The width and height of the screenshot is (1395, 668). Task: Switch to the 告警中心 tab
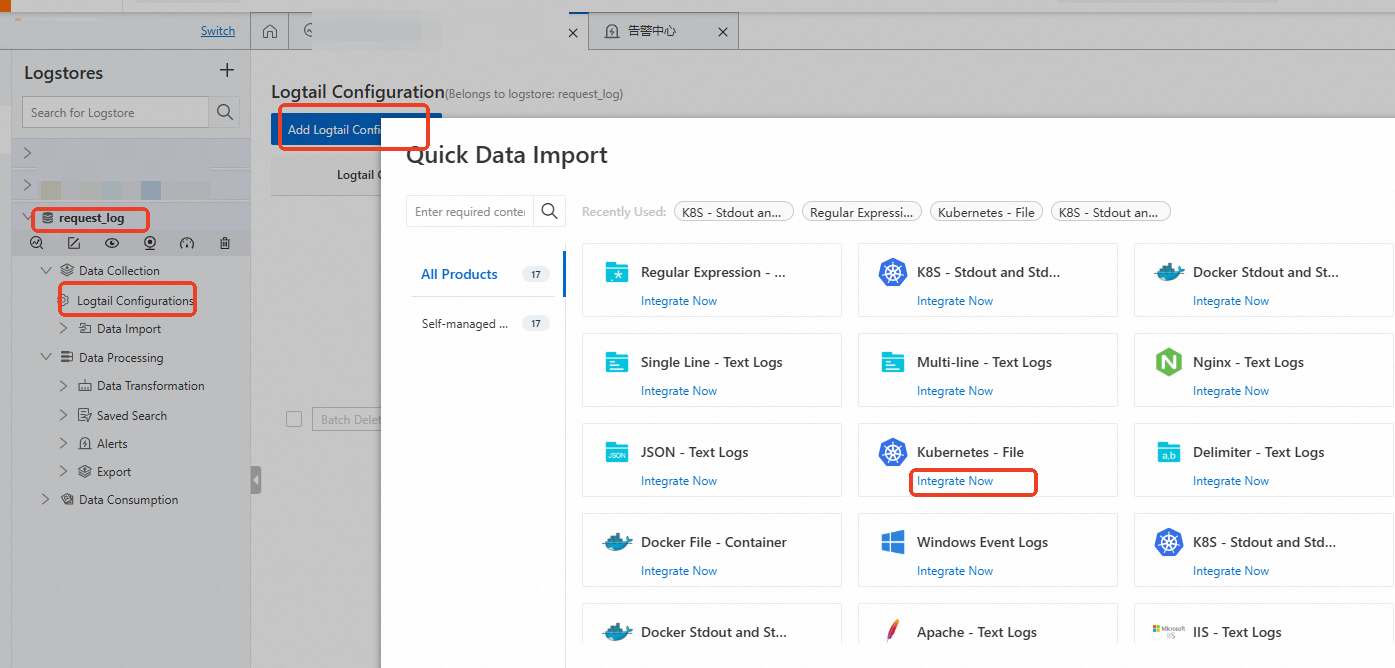coord(652,31)
